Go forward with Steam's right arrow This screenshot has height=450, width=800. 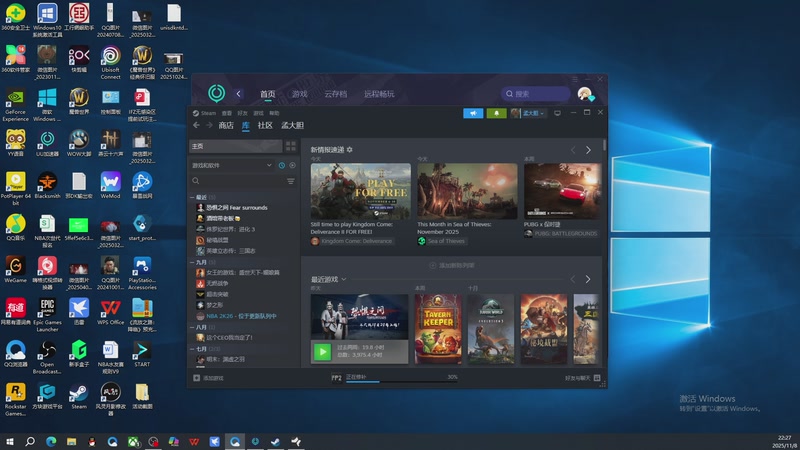[x=209, y=125]
